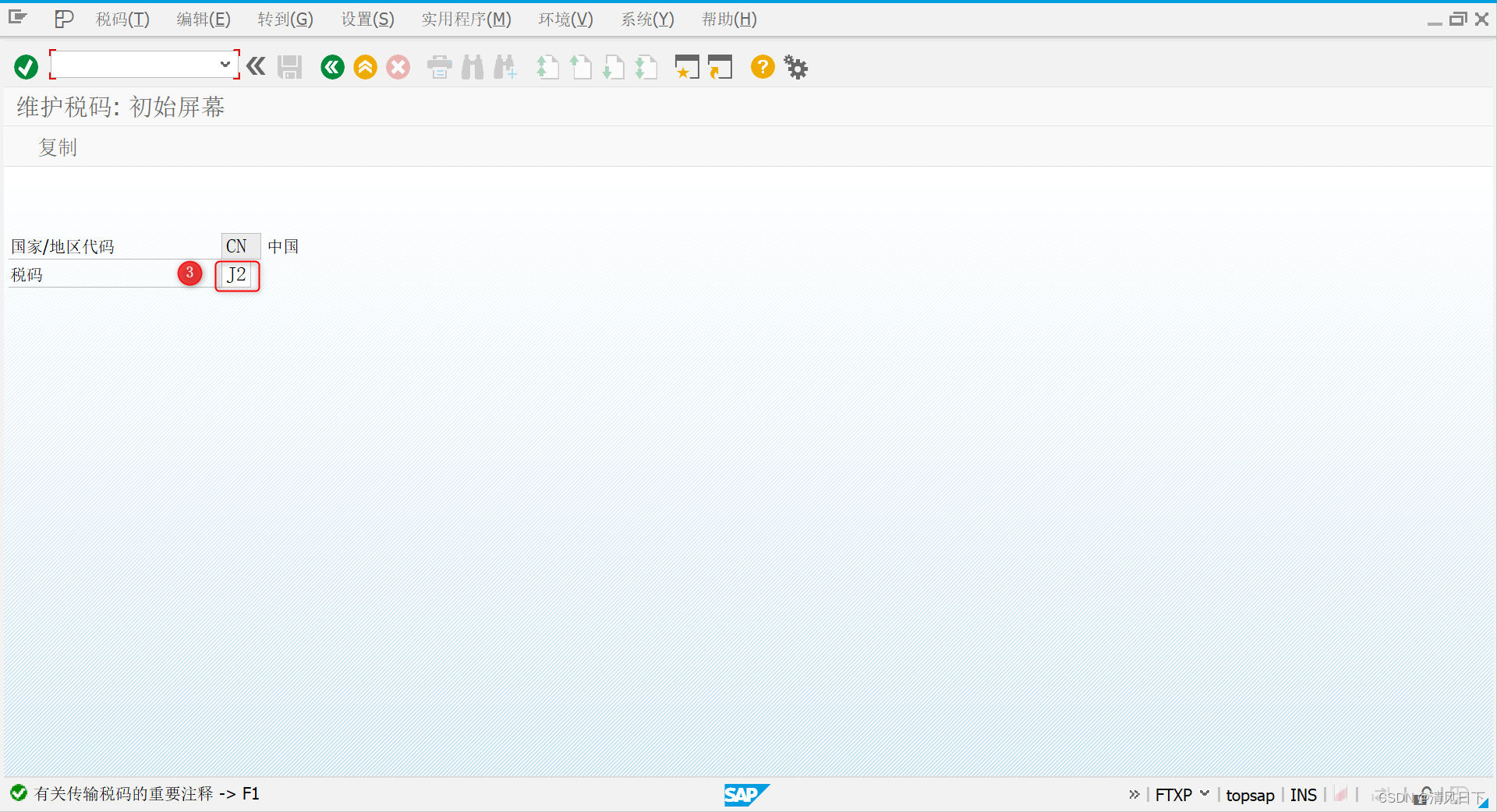Open the 系统(Y) menu
The height and width of the screenshot is (812, 1497).
[x=647, y=19]
